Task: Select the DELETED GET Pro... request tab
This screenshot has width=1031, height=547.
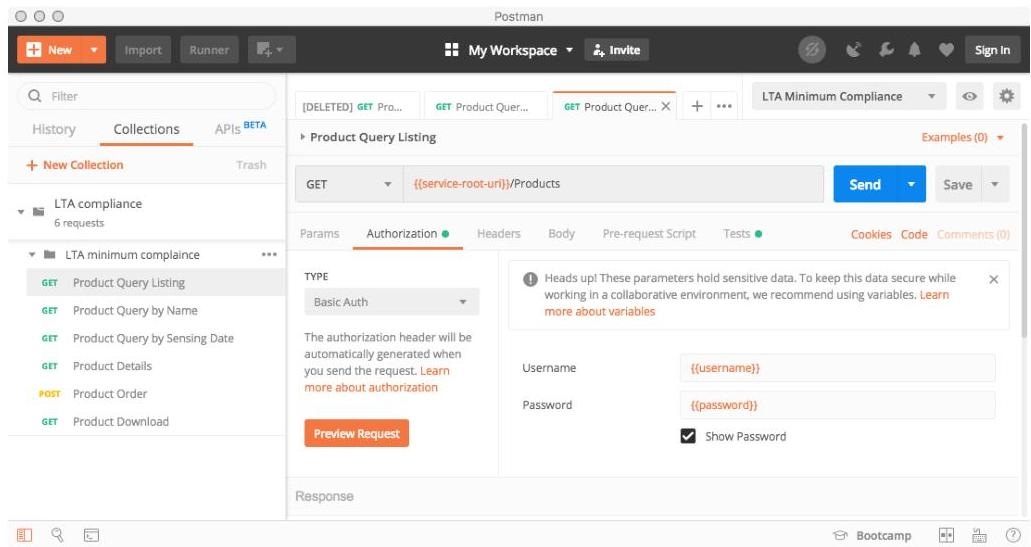Action: (x=356, y=107)
